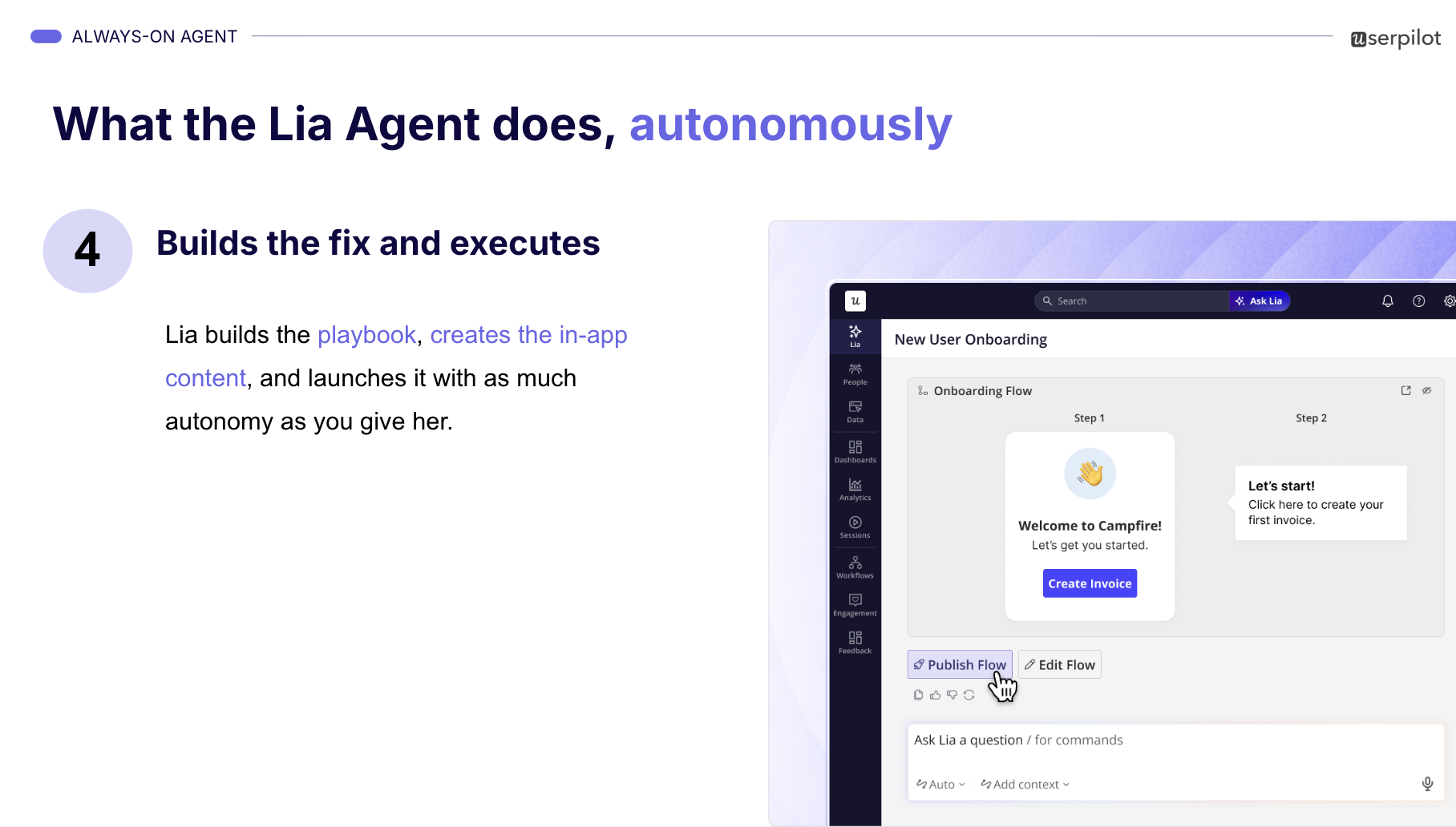Hide the Onboarding Flow preview with the eye toggle
The image size is (1456, 827).
(1427, 390)
